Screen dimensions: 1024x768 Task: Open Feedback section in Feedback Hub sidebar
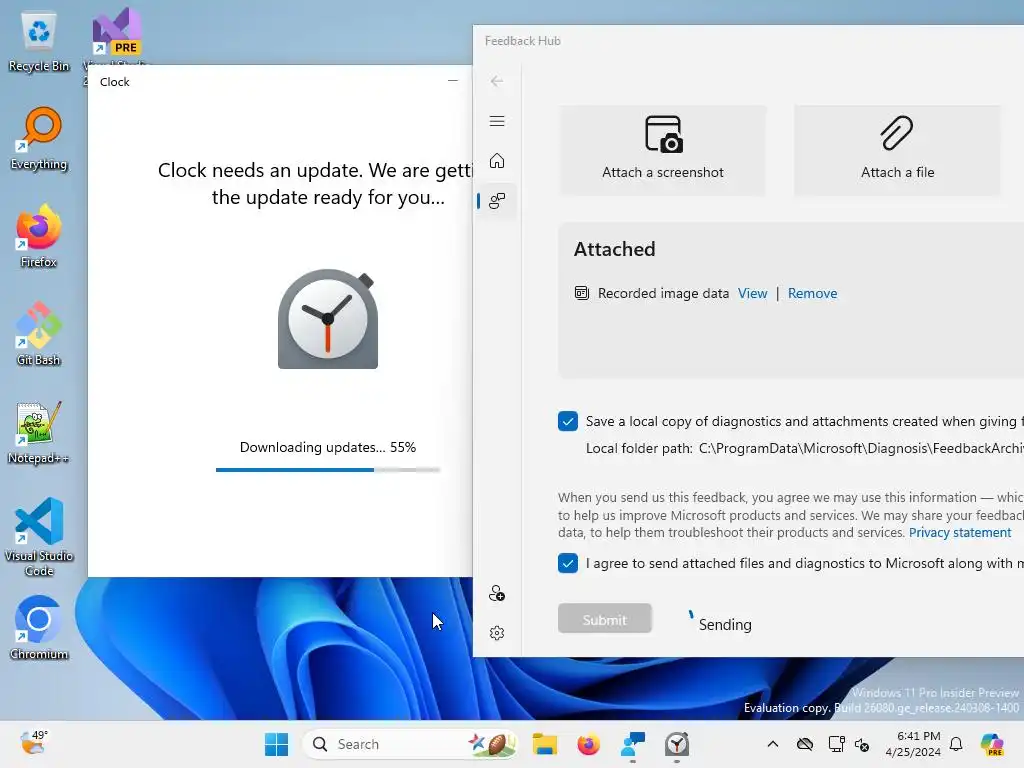pos(497,200)
